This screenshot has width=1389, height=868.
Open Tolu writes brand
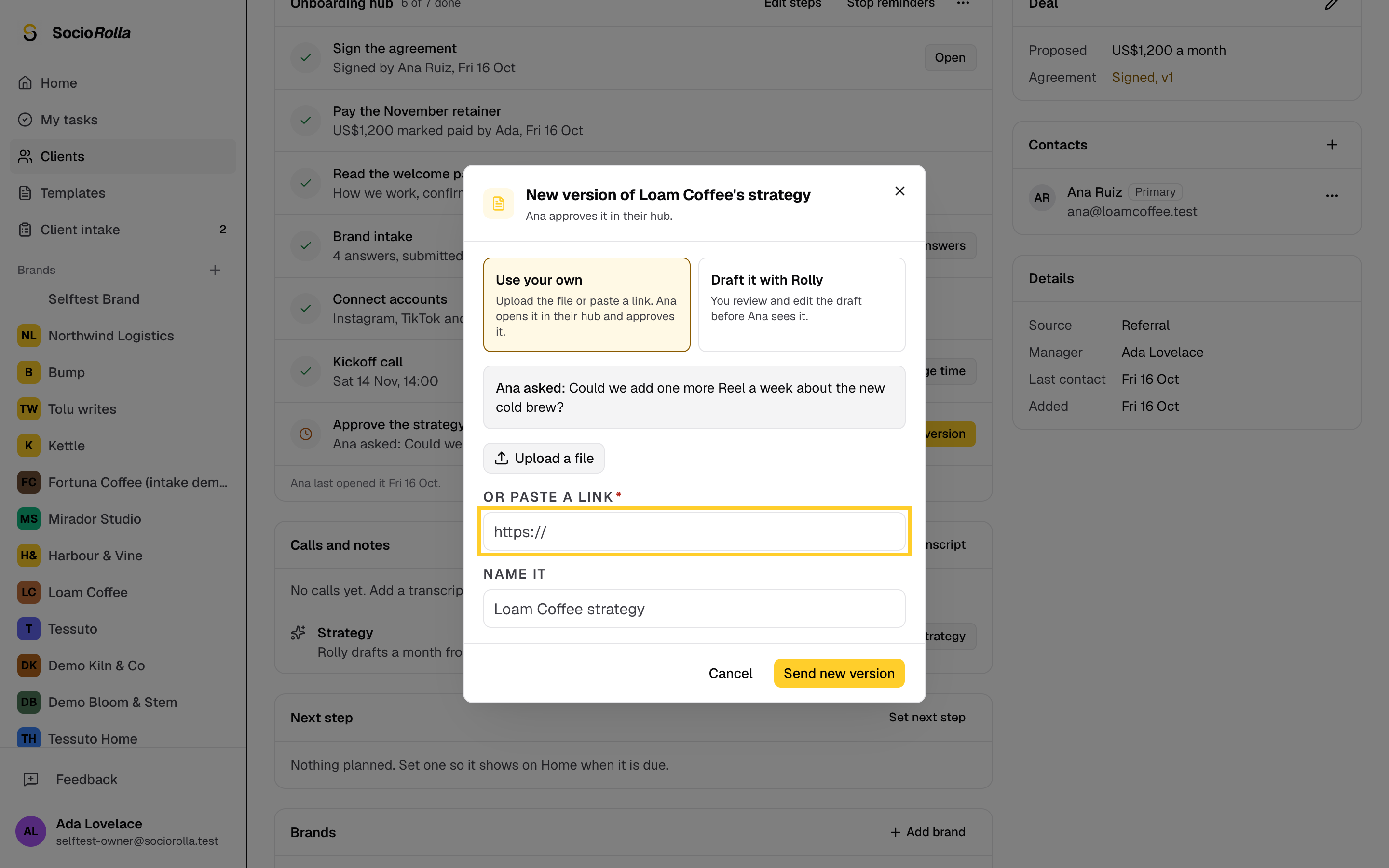click(x=123, y=409)
